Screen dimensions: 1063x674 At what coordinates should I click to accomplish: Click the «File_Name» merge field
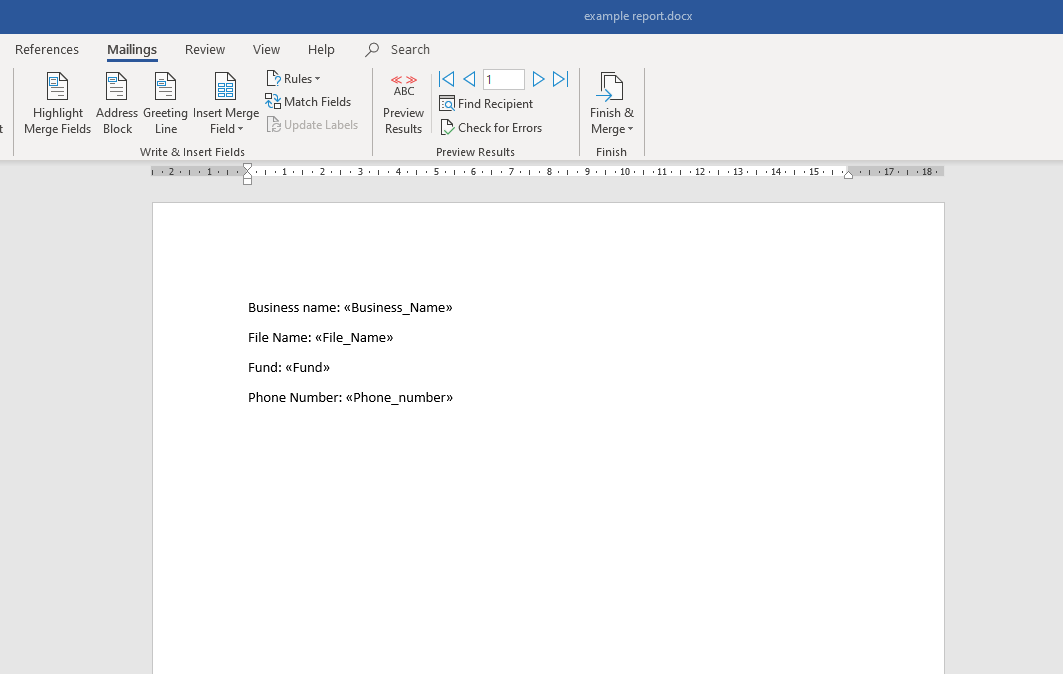(x=354, y=338)
